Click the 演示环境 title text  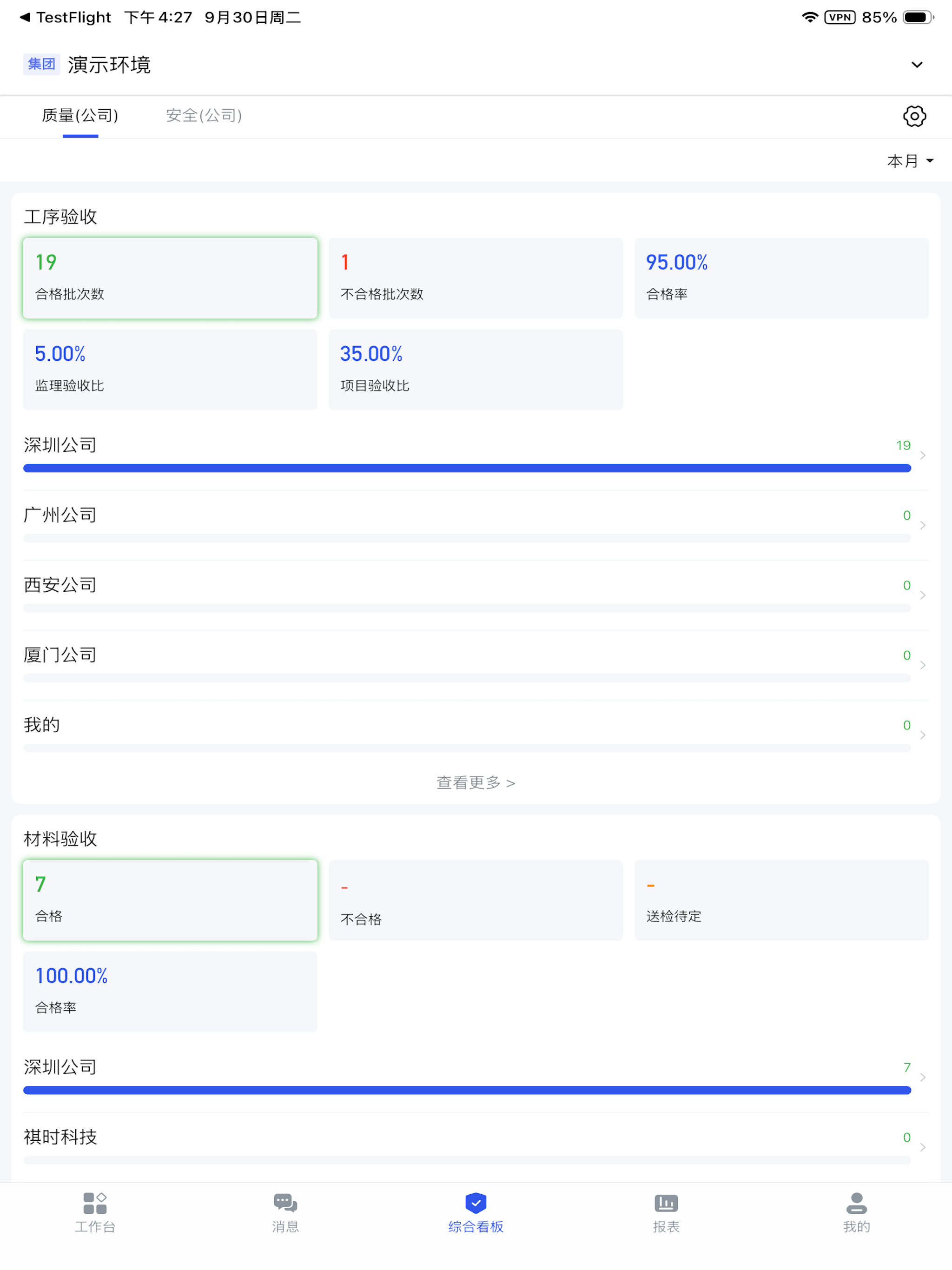coord(109,65)
